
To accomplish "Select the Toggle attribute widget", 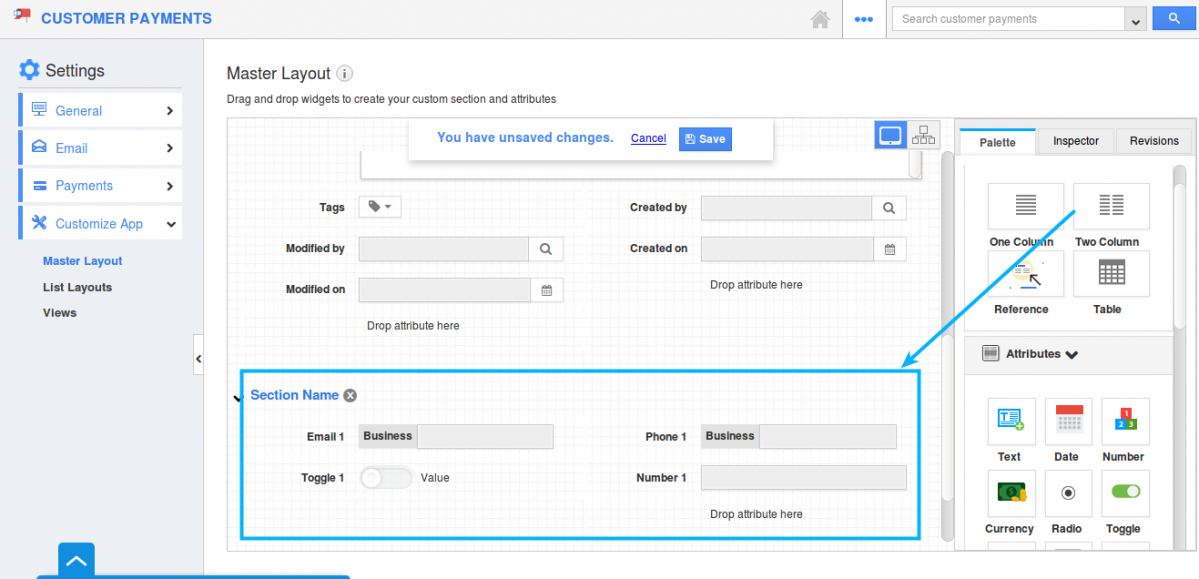I will click(1125, 493).
